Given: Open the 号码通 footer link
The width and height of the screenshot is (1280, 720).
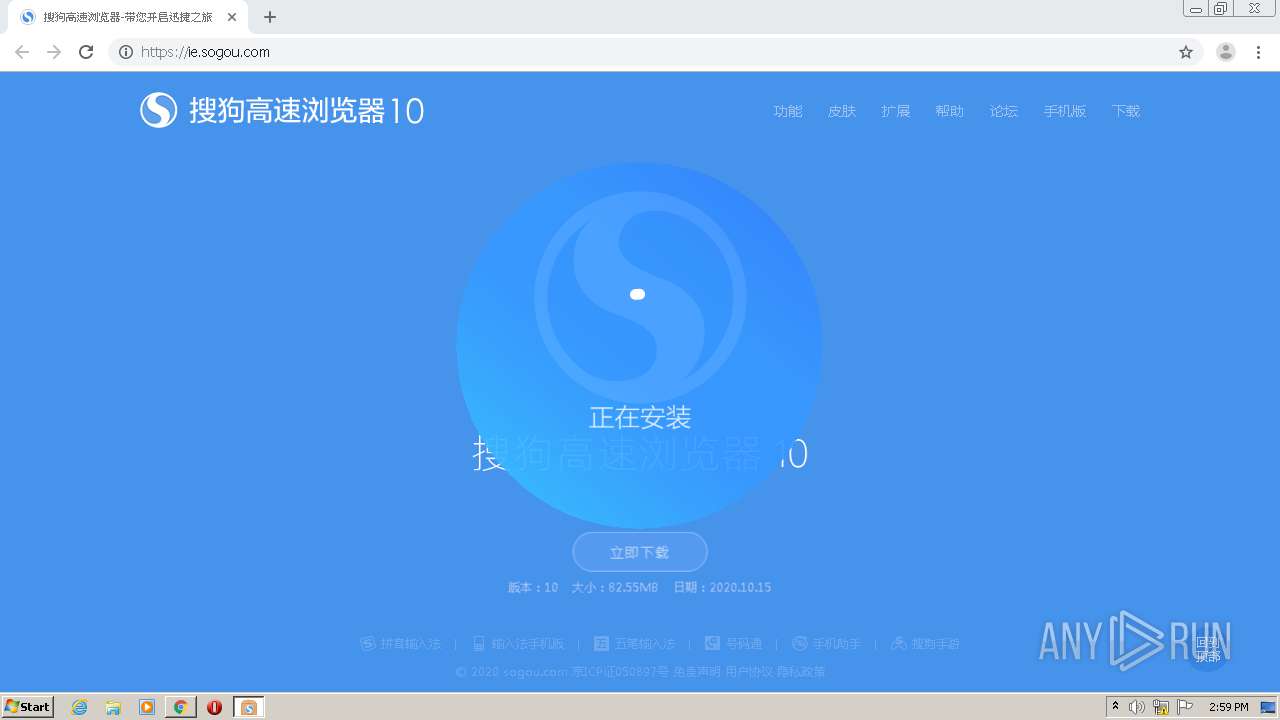Looking at the screenshot, I should click(734, 644).
